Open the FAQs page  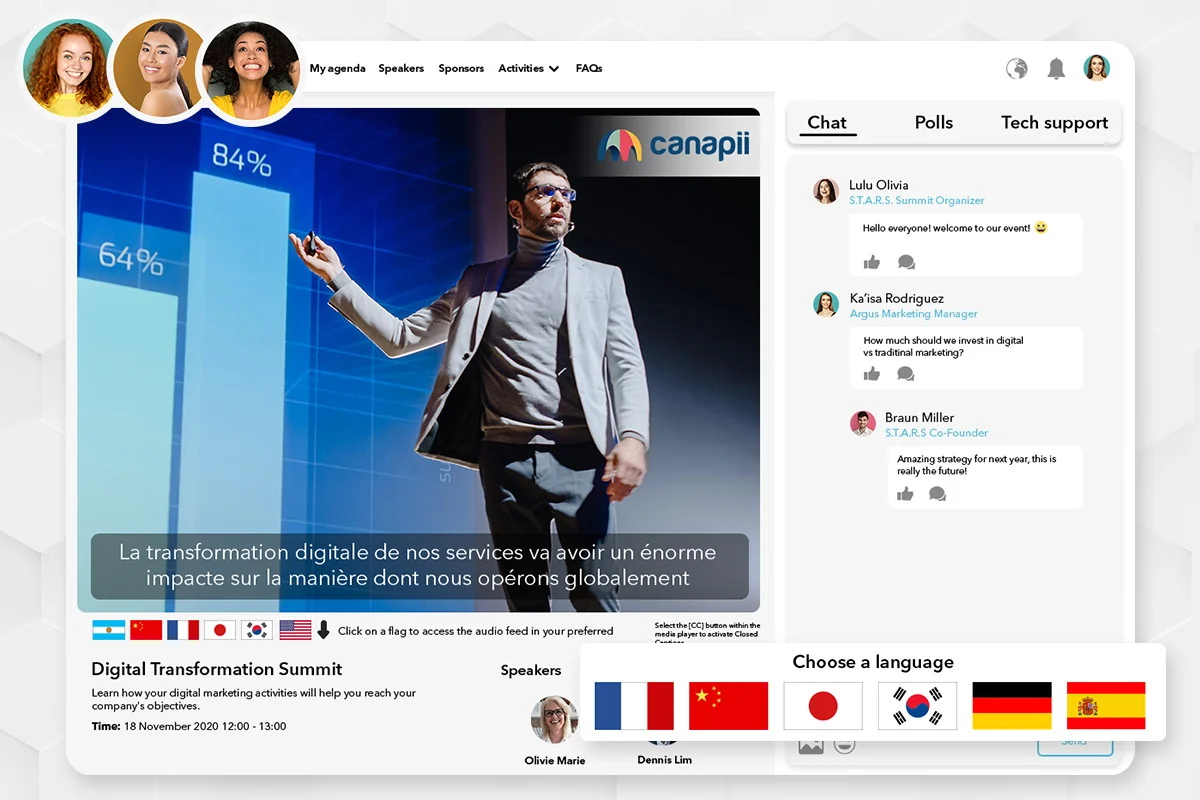(589, 68)
